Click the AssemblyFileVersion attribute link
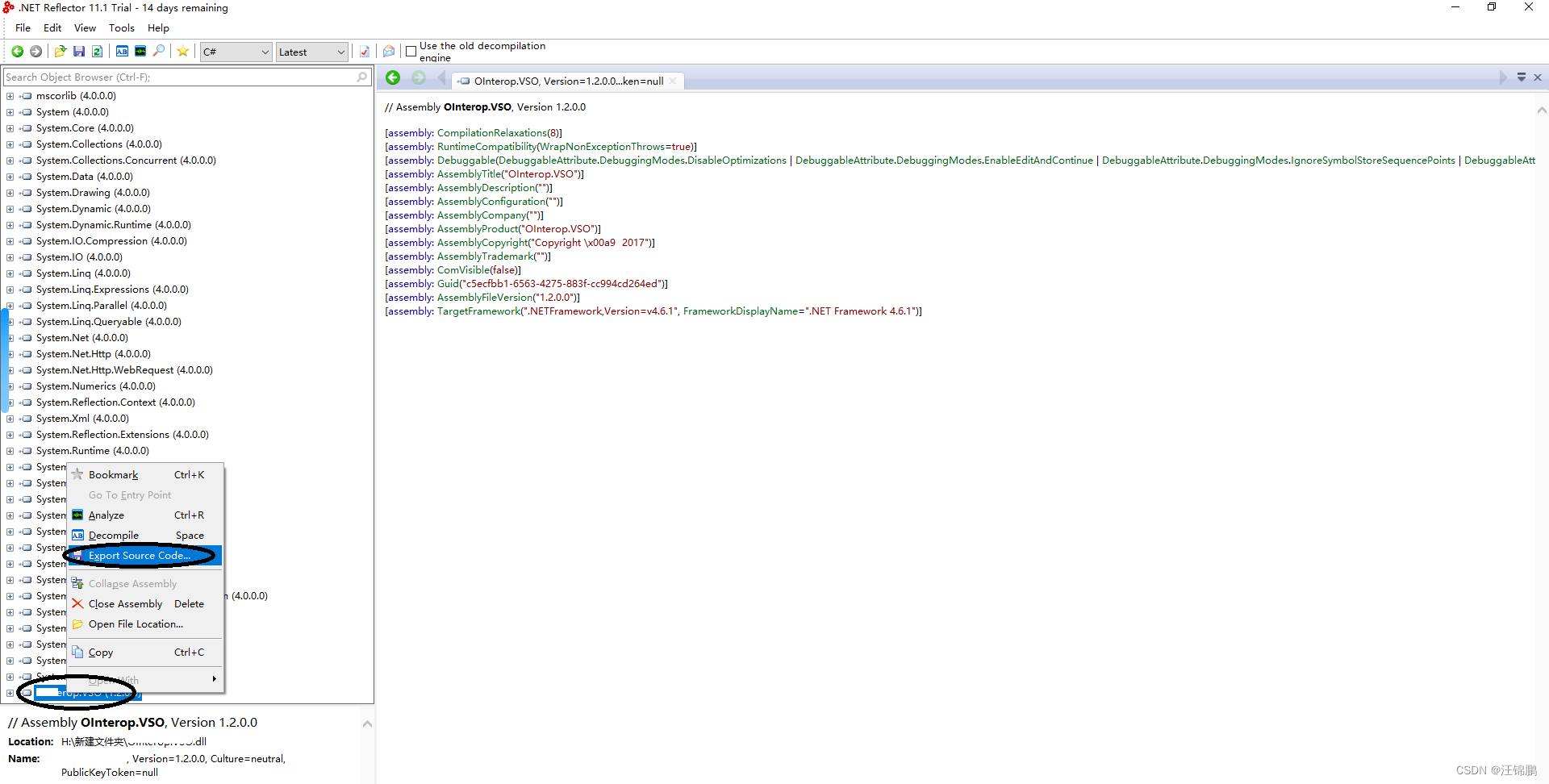1549x784 pixels. pyautogui.click(x=485, y=298)
